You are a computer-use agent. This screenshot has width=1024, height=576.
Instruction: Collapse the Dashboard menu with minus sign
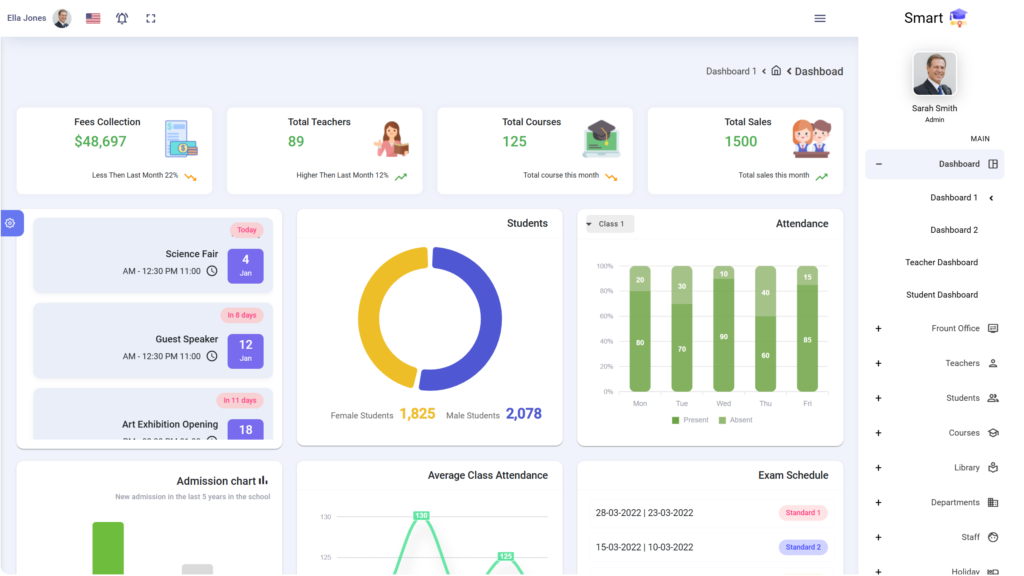(878, 164)
